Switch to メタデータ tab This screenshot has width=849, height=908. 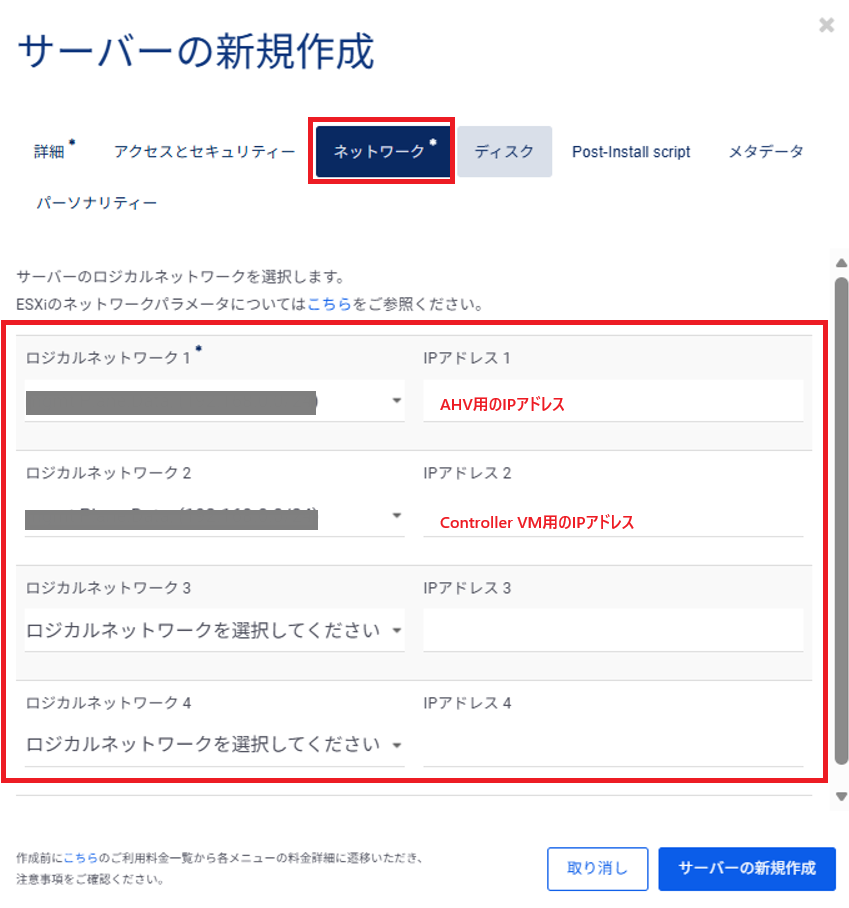click(x=765, y=152)
